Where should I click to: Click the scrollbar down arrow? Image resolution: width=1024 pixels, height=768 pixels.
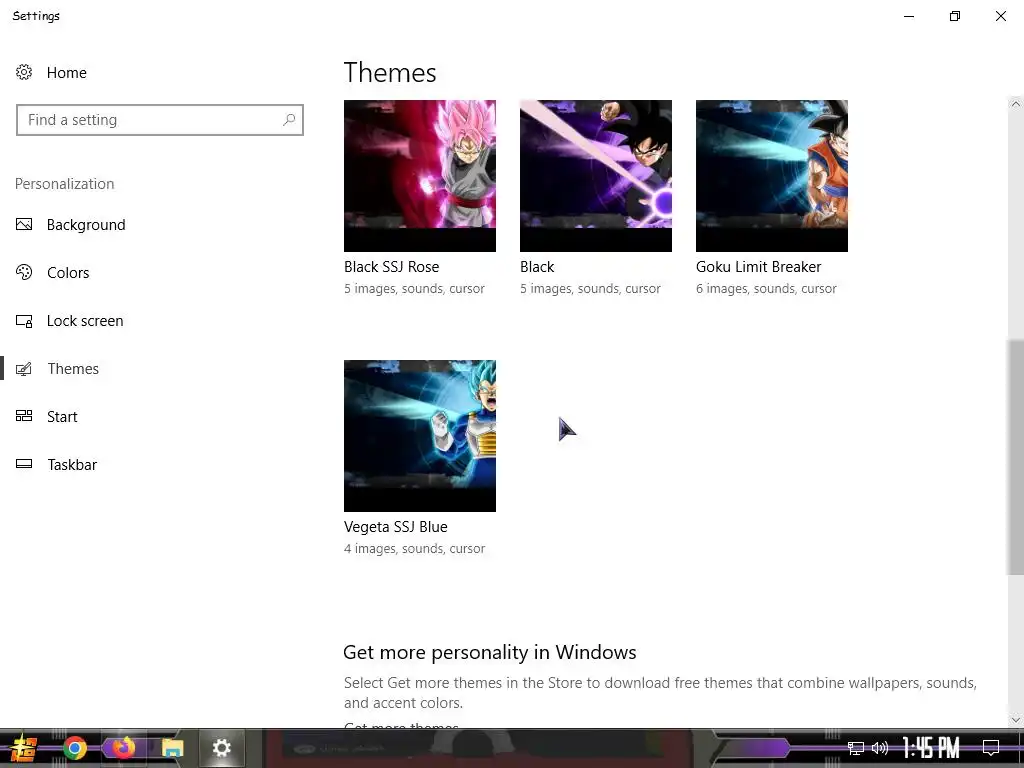point(1015,720)
